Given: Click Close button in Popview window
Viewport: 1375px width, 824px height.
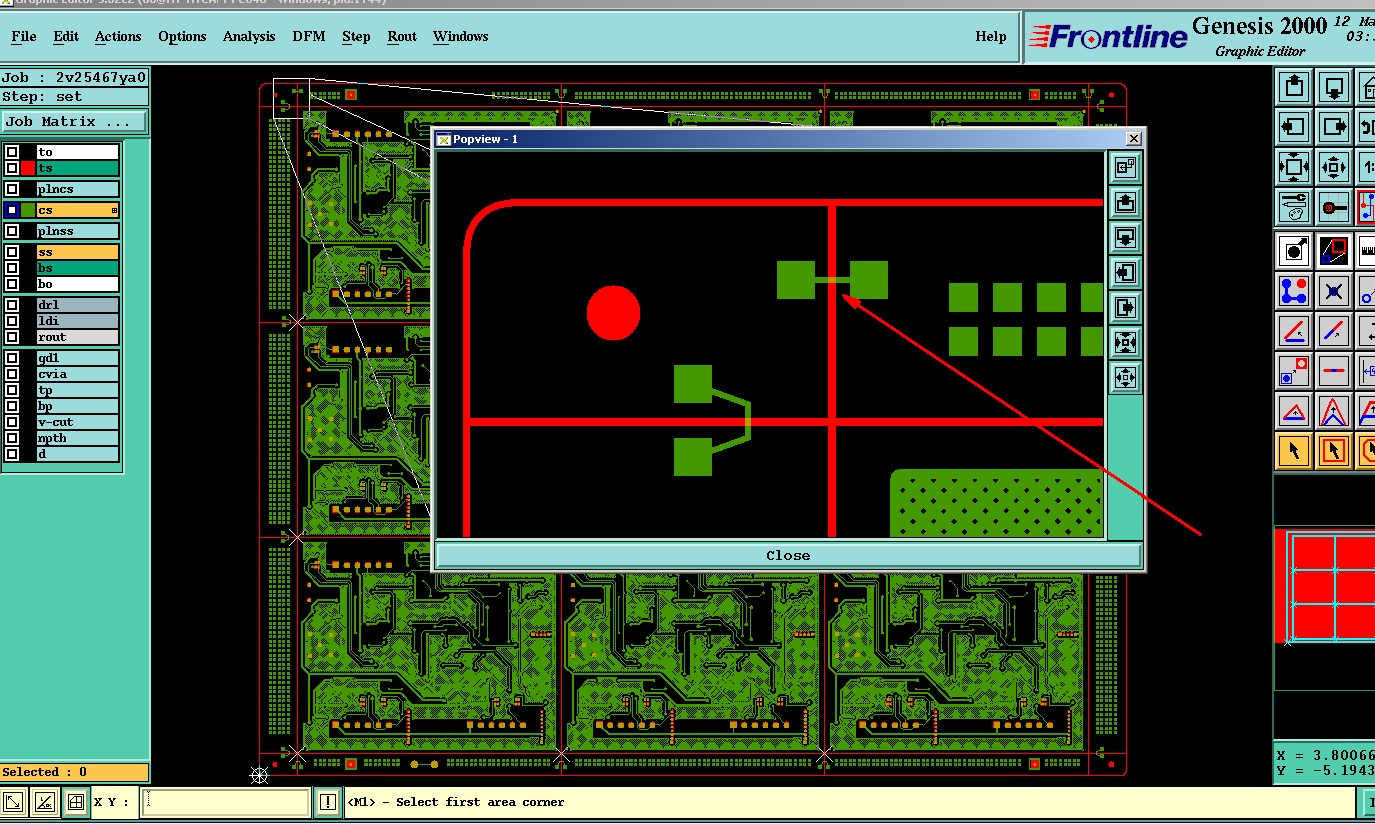Looking at the screenshot, I should pos(788,555).
